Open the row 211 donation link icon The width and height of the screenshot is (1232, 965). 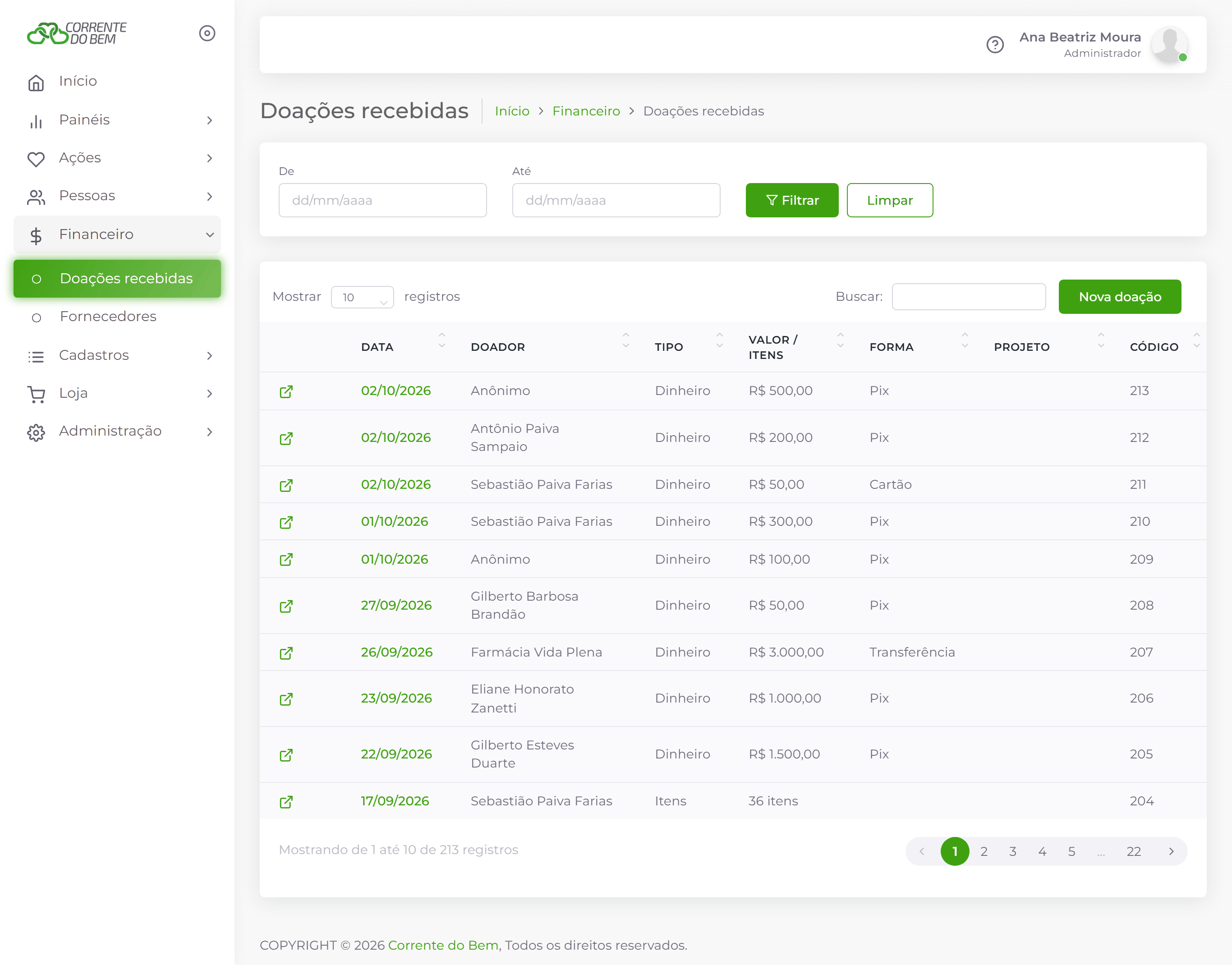[x=286, y=485]
